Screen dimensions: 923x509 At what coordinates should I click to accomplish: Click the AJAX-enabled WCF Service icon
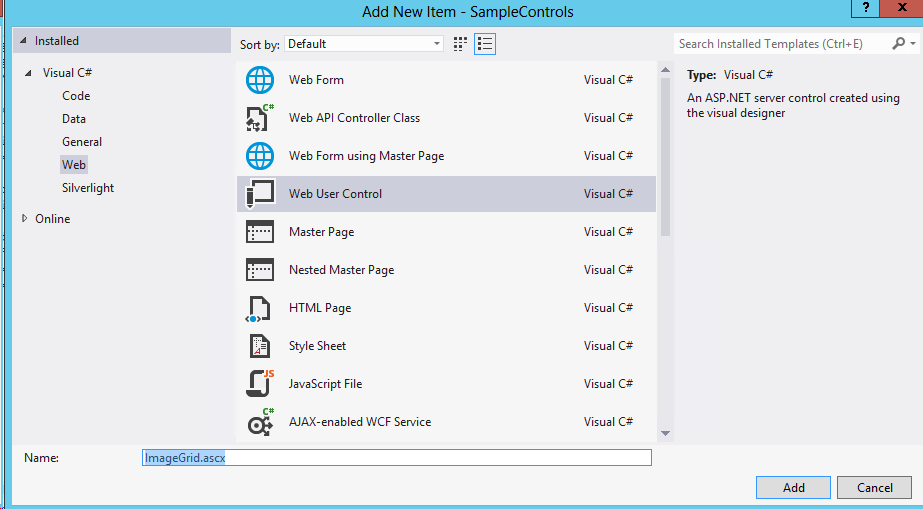pos(260,422)
